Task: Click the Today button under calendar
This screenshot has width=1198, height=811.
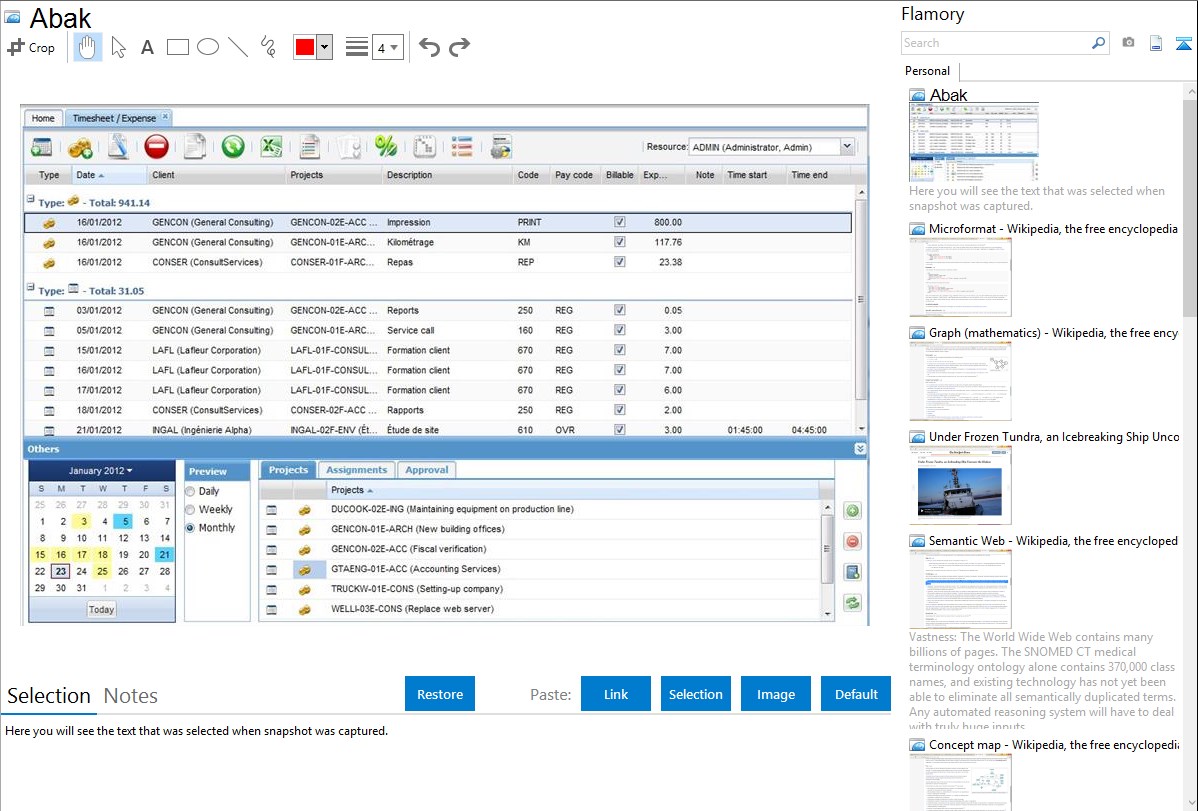Action: pos(101,609)
